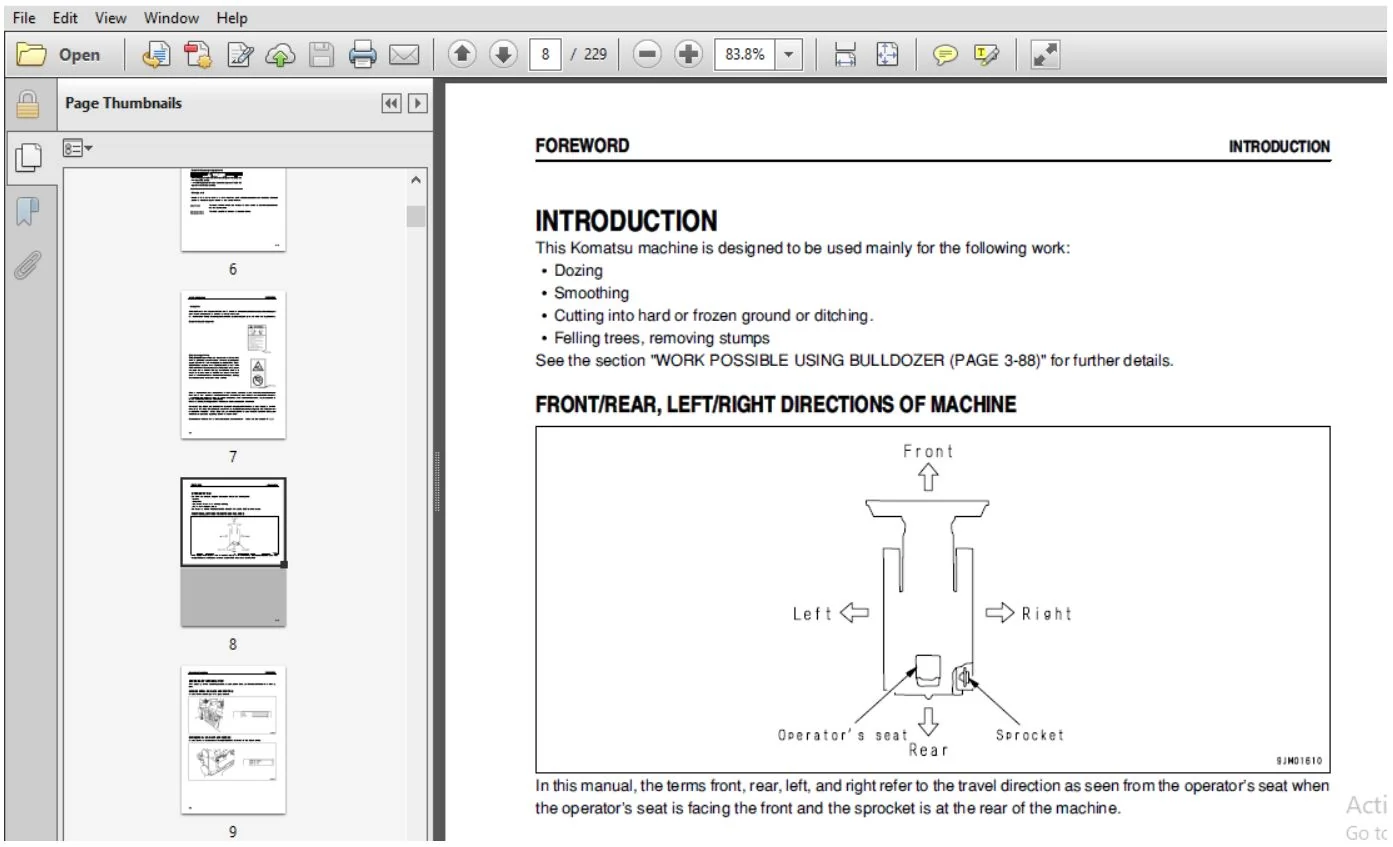Open the Page Thumbnails panel icon
This screenshot has height=847, width=1393.
(28, 158)
